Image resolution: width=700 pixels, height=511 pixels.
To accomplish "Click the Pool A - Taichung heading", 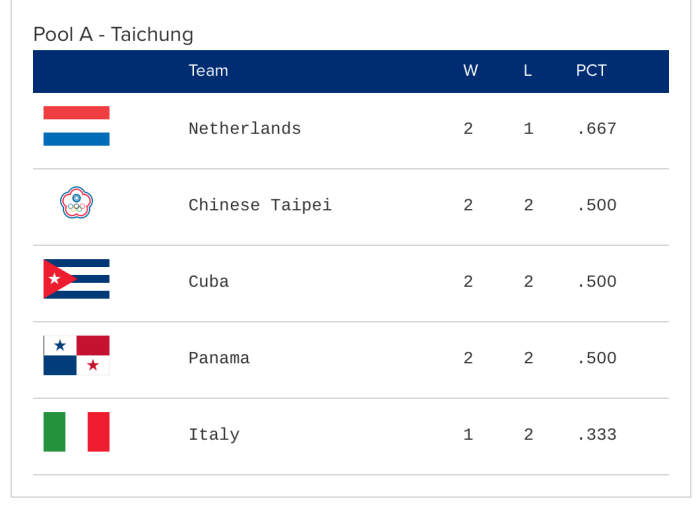I will tap(113, 34).
